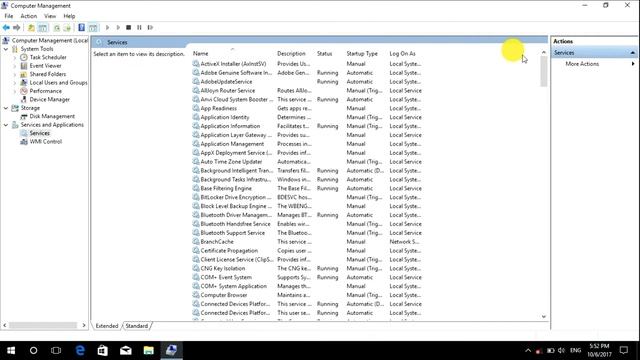The height and width of the screenshot is (360, 640).
Task: Click the Restart Service toolbar icon
Action: pyautogui.click(x=150, y=28)
